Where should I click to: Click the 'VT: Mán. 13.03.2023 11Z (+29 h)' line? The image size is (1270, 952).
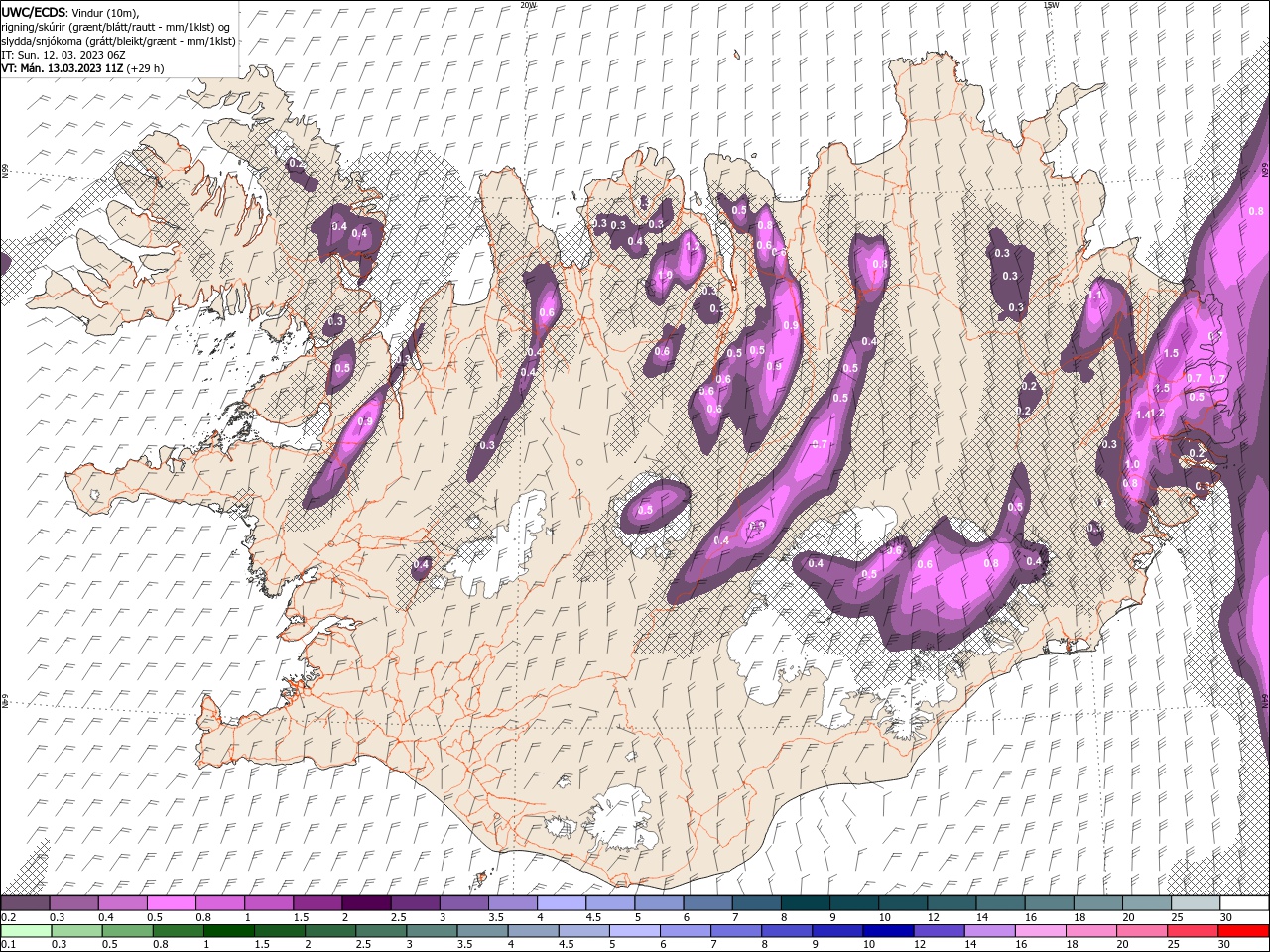(83, 68)
